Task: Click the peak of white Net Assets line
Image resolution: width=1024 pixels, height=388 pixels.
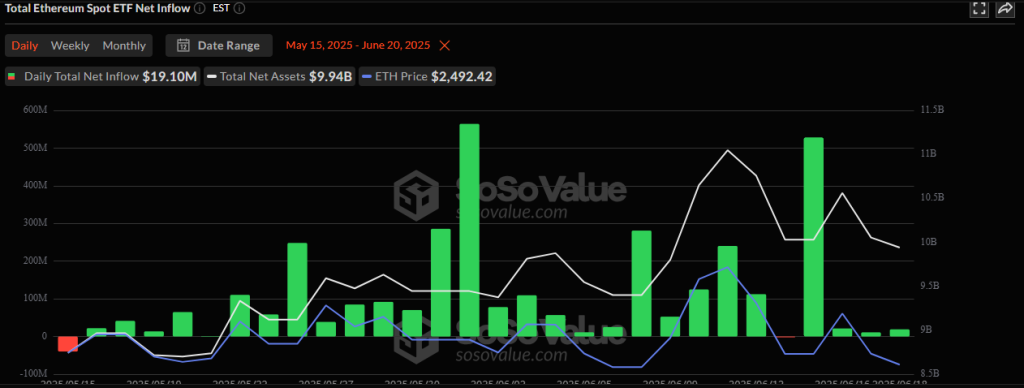Action: point(728,150)
